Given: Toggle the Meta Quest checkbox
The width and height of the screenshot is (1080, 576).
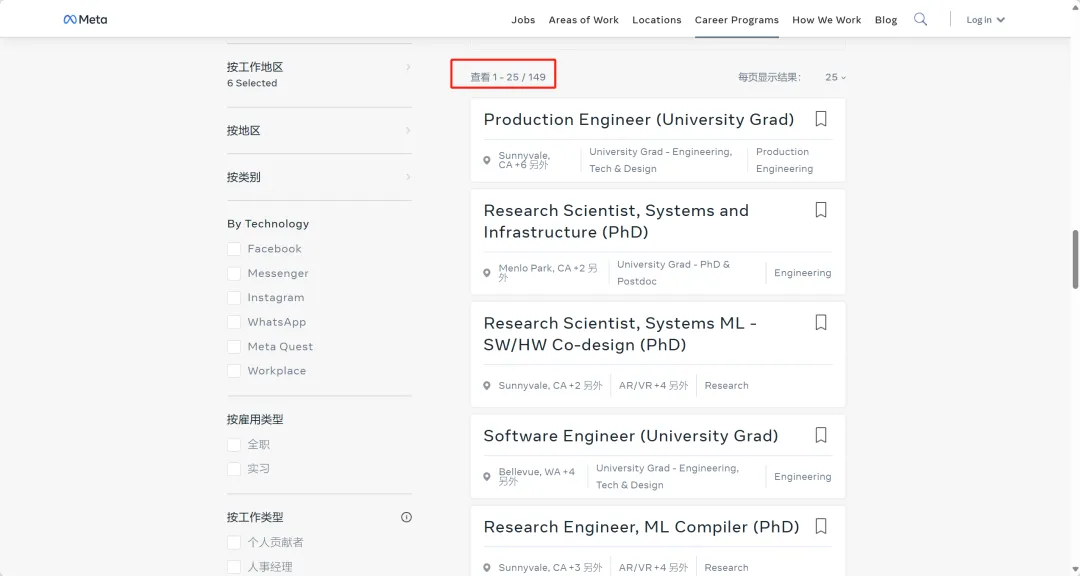Looking at the screenshot, I should pos(234,347).
